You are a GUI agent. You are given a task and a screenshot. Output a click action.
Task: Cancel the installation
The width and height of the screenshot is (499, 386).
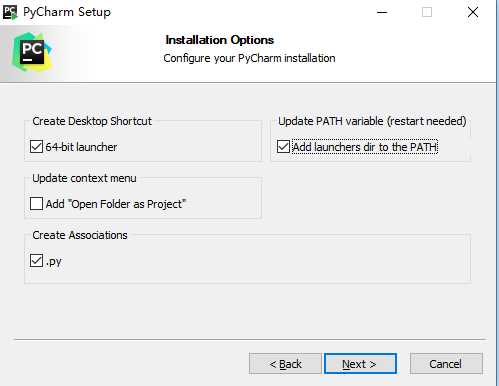(446, 364)
